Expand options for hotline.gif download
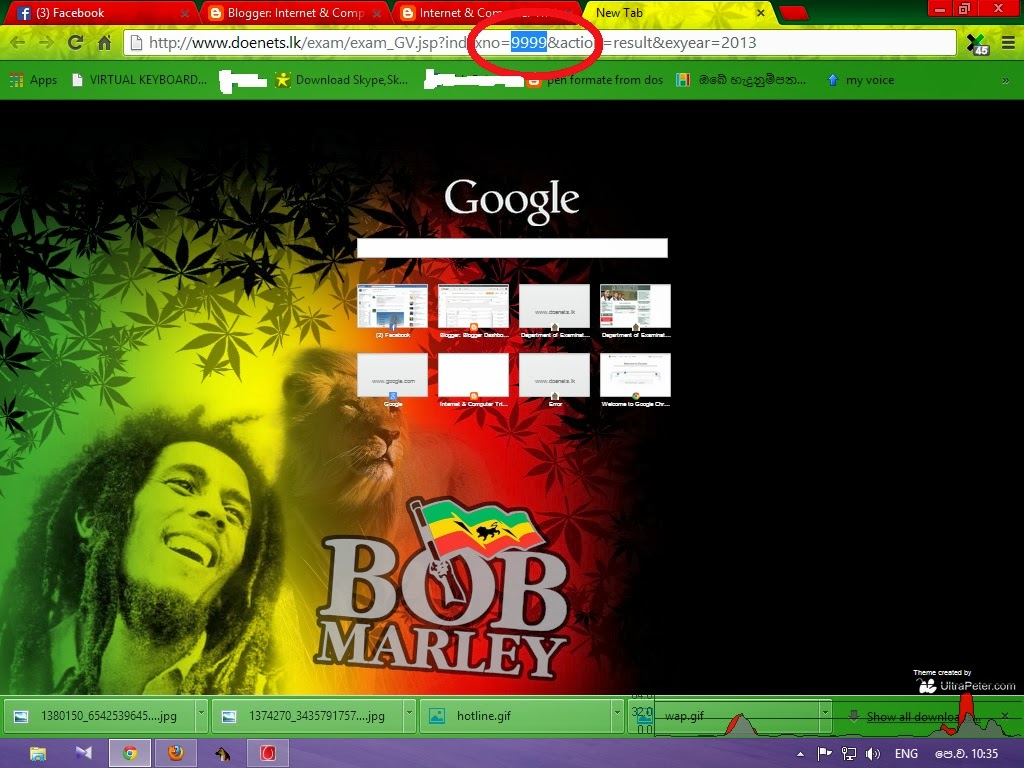This screenshot has height=768, width=1024. tap(616, 716)
